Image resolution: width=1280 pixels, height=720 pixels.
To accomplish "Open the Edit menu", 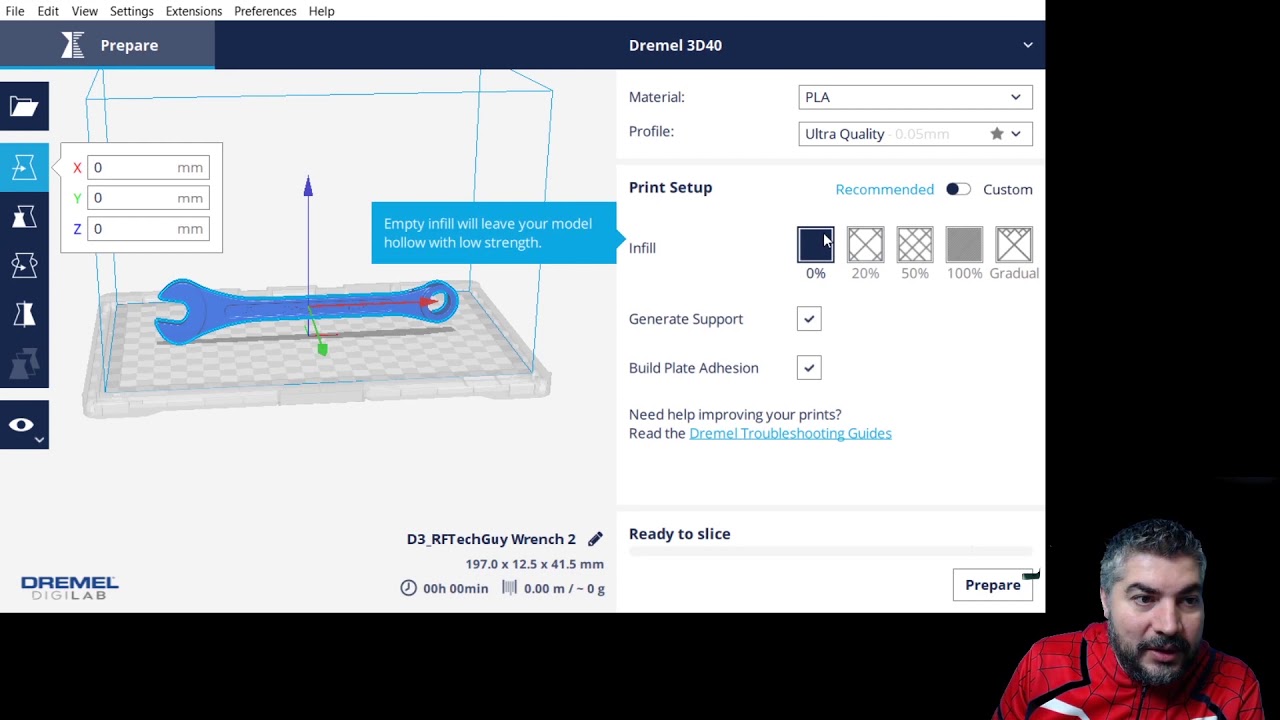I will (48, 11).
